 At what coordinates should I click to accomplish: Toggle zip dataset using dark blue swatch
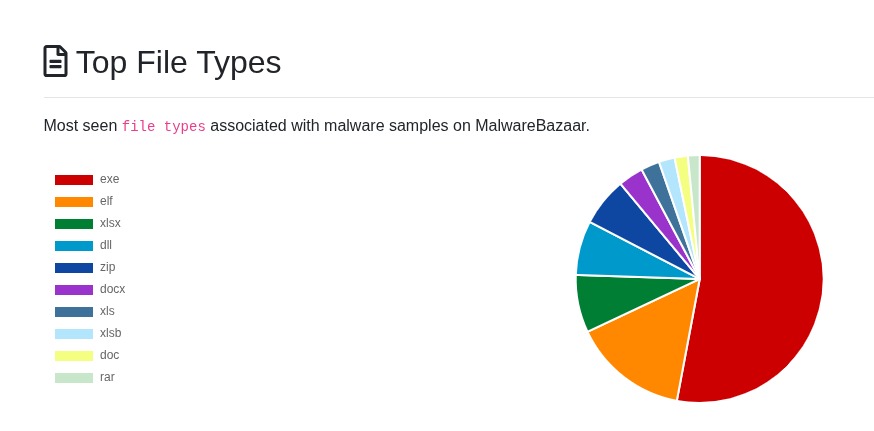point(74,268)
